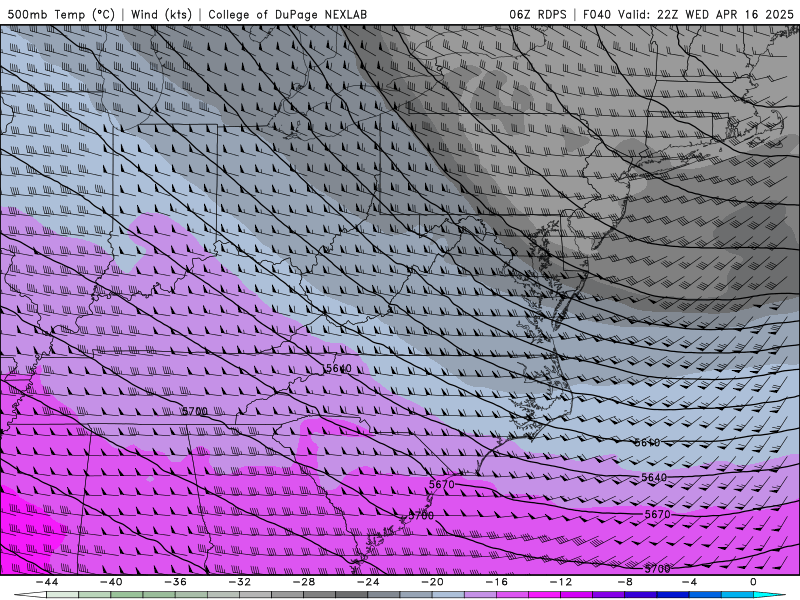
Task: Select the '0' colorbar tick label
Action: point(753,582)
